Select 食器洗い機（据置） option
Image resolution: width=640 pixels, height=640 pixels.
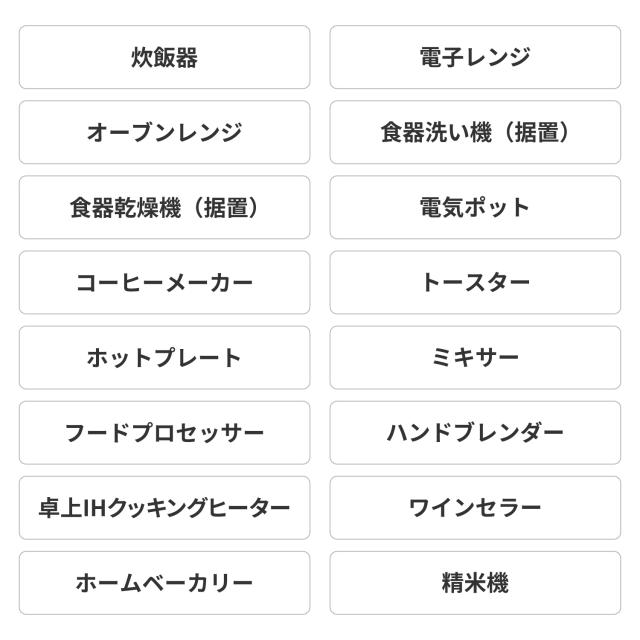tap(475, 132)
